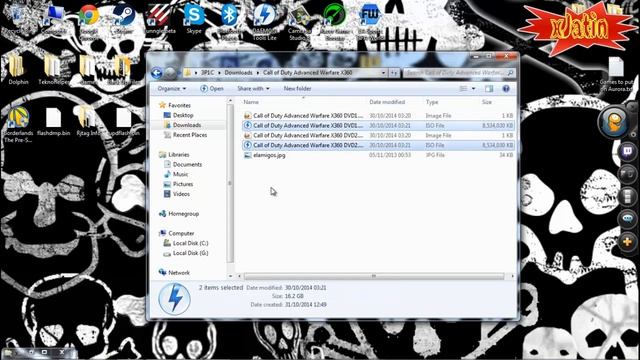
Task: Select the Skype desktop icon
Action: 194,19
